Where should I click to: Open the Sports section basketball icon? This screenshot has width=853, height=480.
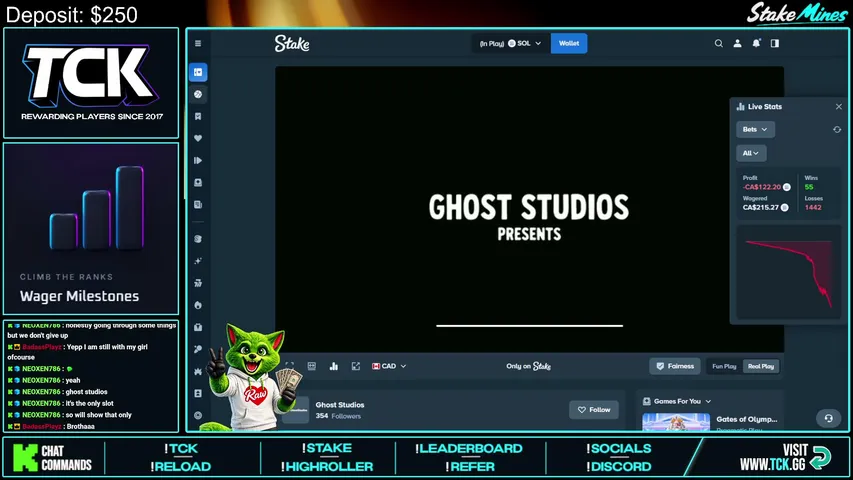(198, 94)
